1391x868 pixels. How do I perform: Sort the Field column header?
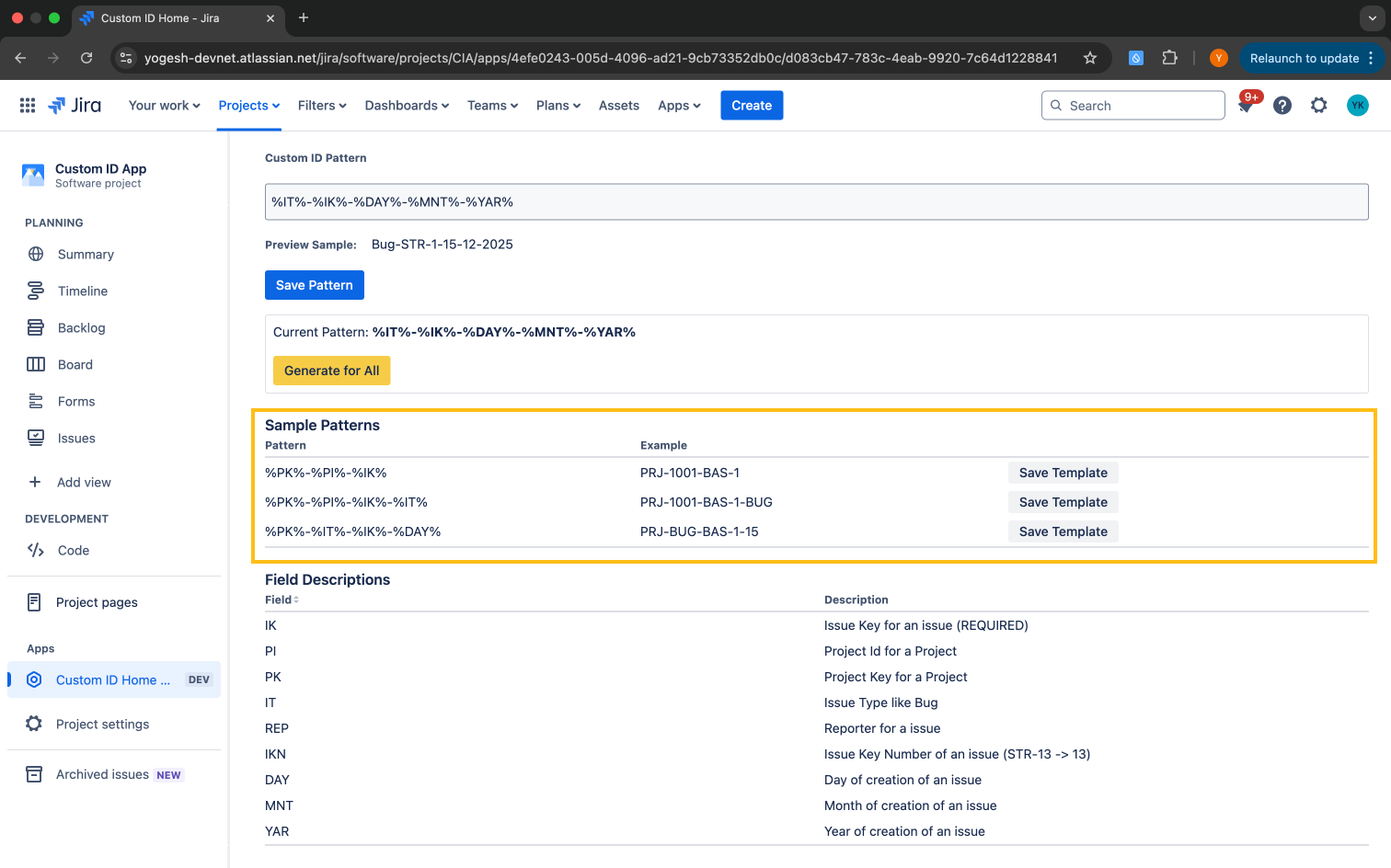pos(282,600)
